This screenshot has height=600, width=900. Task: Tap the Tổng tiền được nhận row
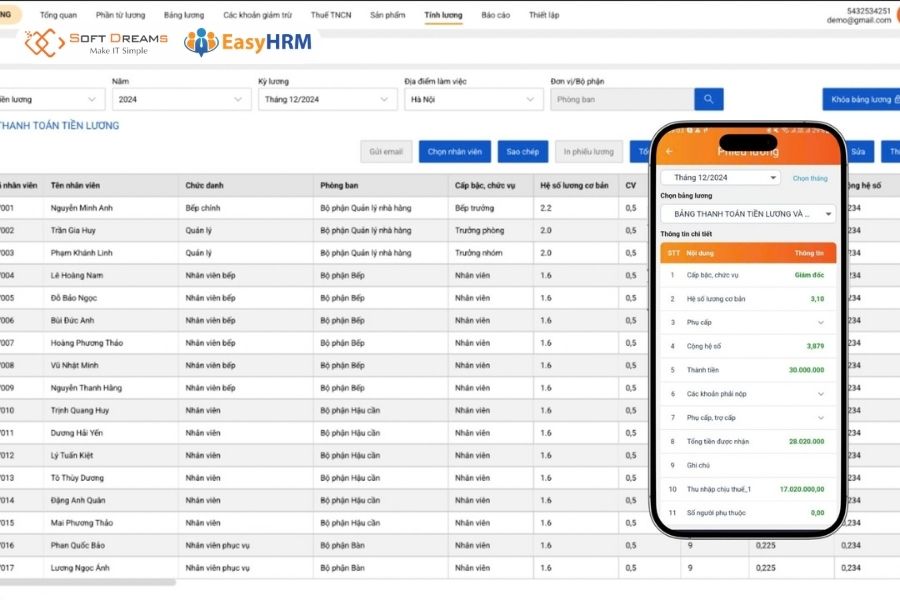click(x=748, y=442)
